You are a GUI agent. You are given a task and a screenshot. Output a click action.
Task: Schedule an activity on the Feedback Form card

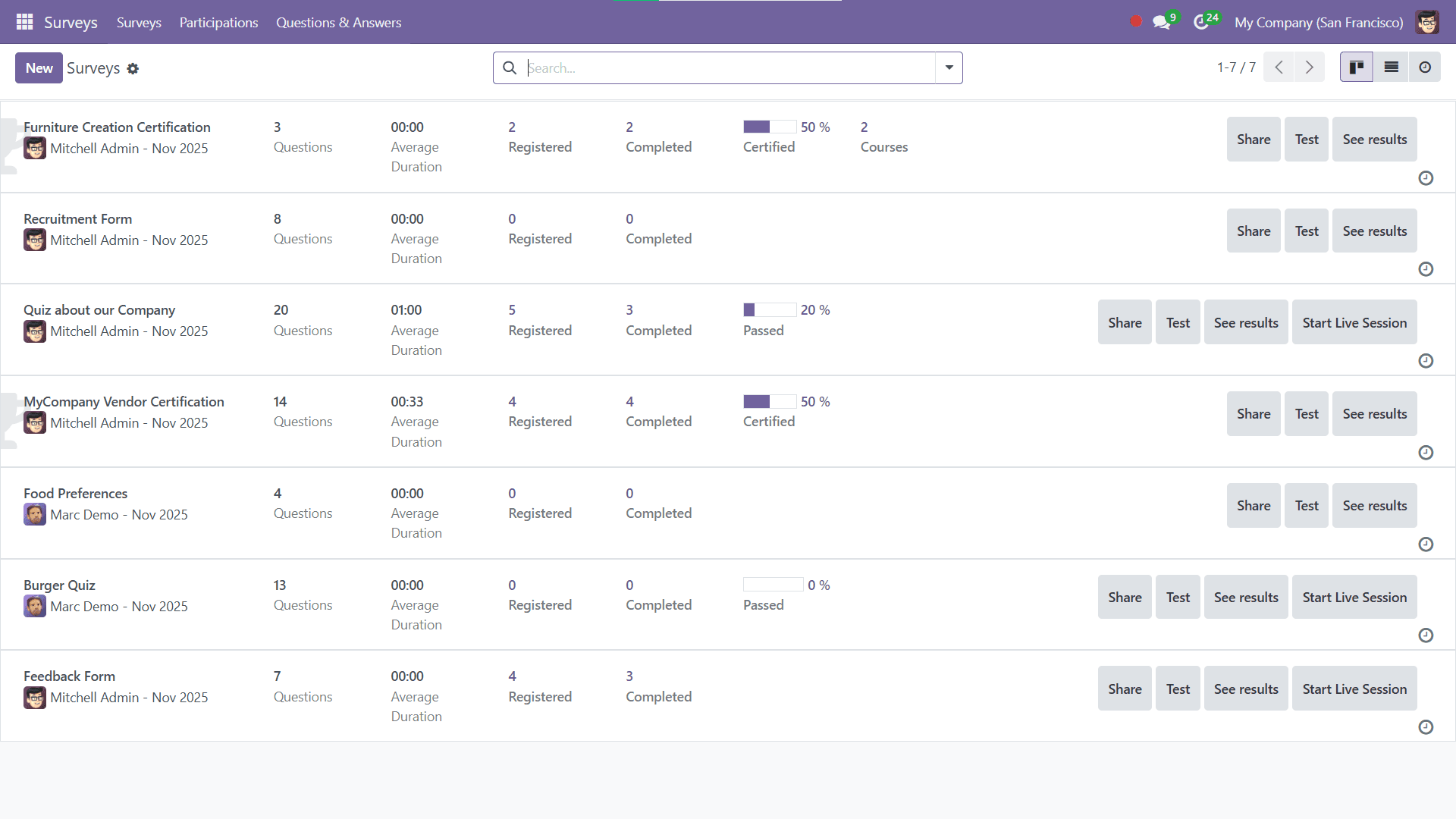click(1426, 727)
